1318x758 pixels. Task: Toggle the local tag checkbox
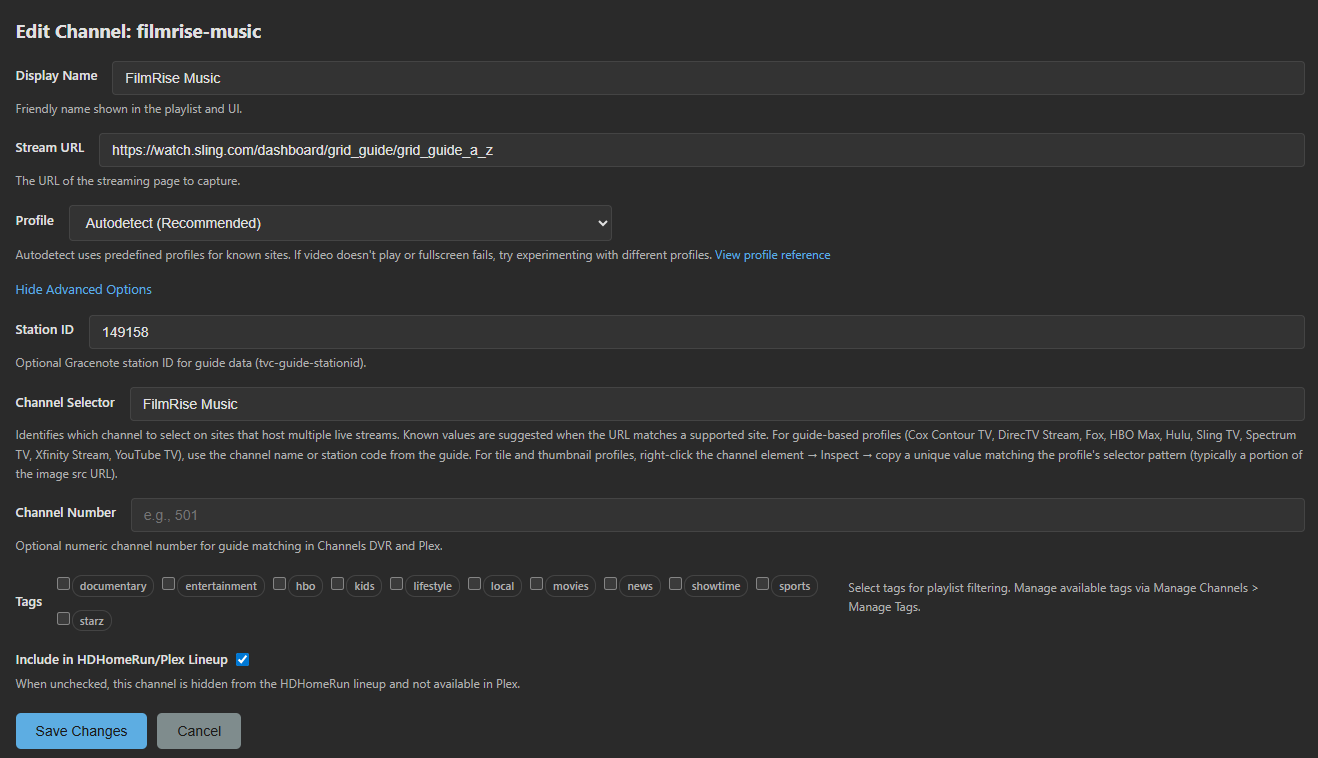click(475, 584)
